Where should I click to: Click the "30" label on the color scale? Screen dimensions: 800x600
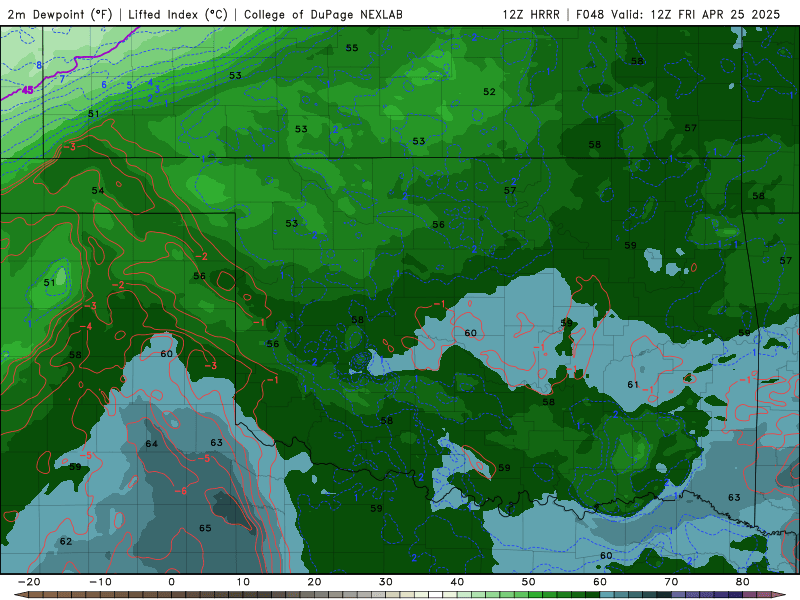tap(386, 582)
